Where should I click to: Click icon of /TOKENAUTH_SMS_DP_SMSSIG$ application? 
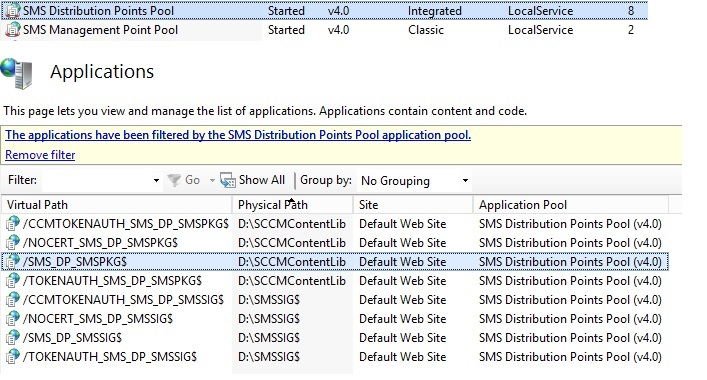13,357
